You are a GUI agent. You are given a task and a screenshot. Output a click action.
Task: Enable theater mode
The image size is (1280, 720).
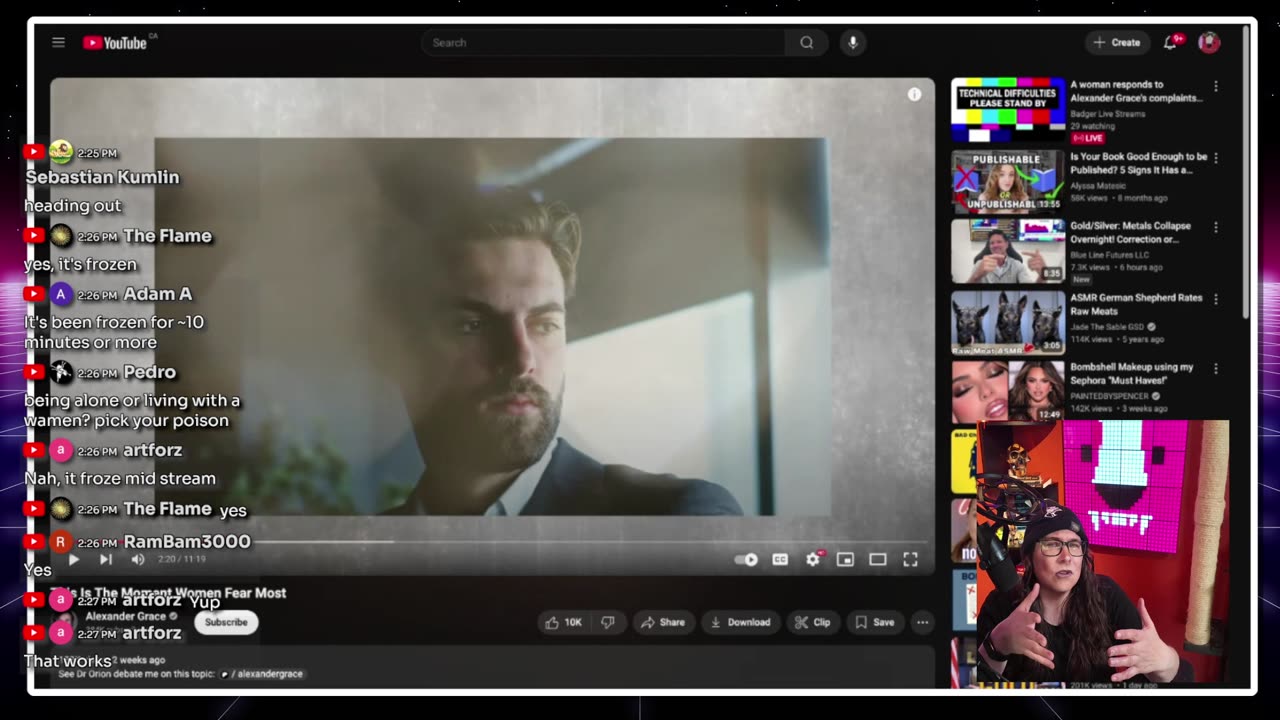pyautogui.click(x=877, y=559)
